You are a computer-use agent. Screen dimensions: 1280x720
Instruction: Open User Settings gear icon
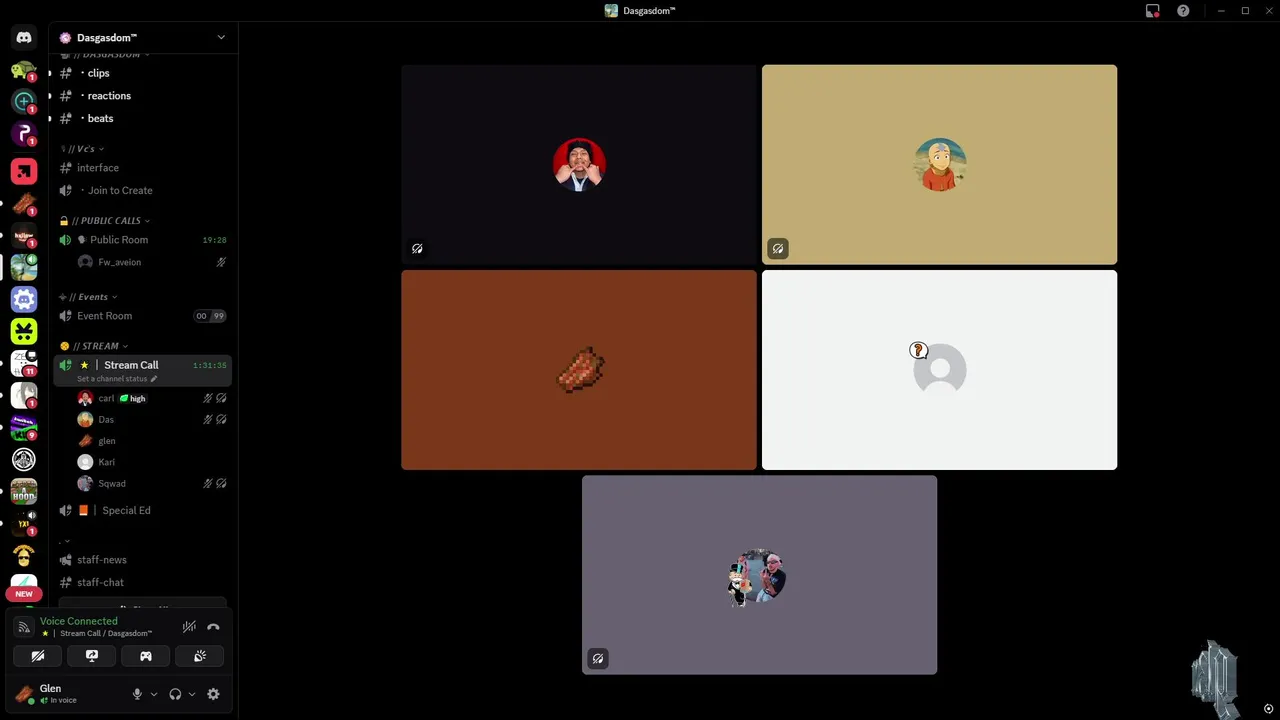213,694
